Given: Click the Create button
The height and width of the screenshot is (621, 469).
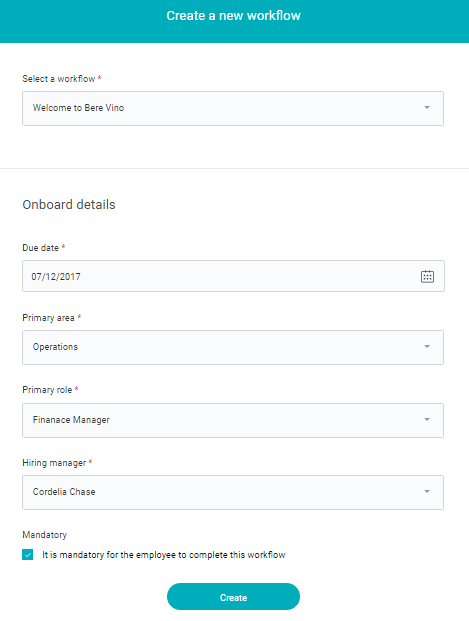Looking at the screenshot, I should pyautogui.click(x=233, y=596).
